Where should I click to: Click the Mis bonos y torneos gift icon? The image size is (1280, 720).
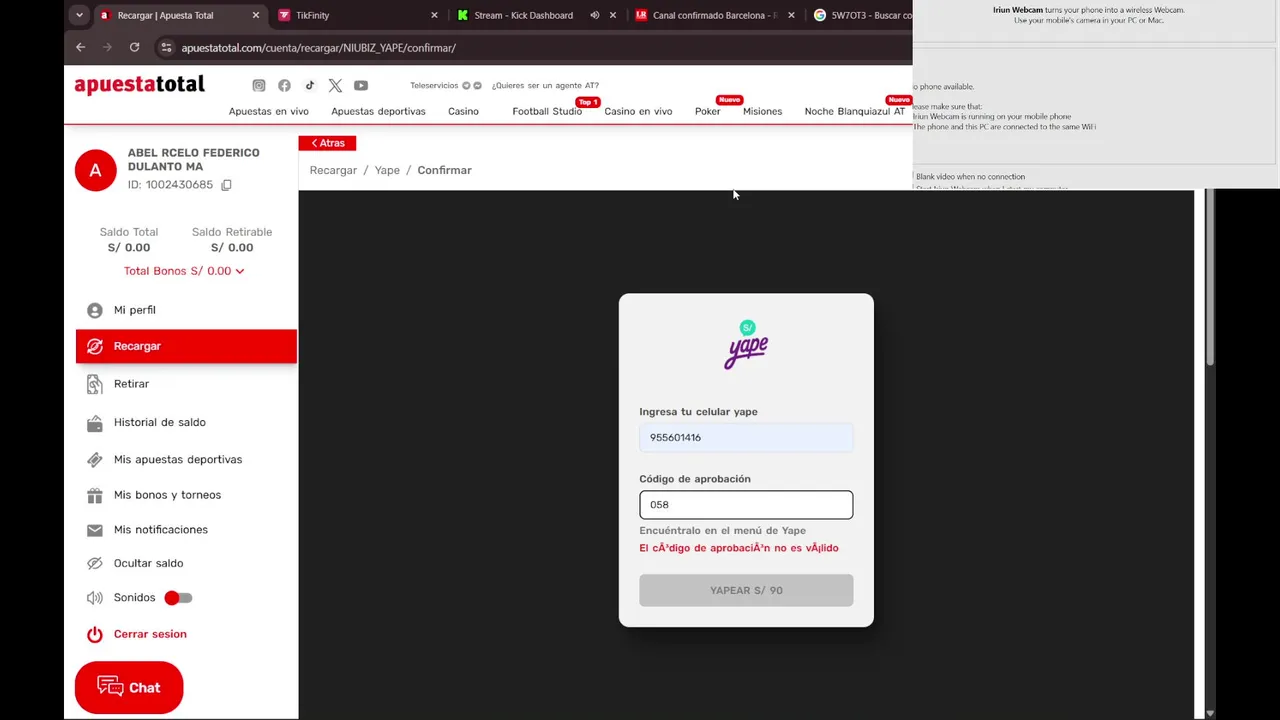pos(95,495)
